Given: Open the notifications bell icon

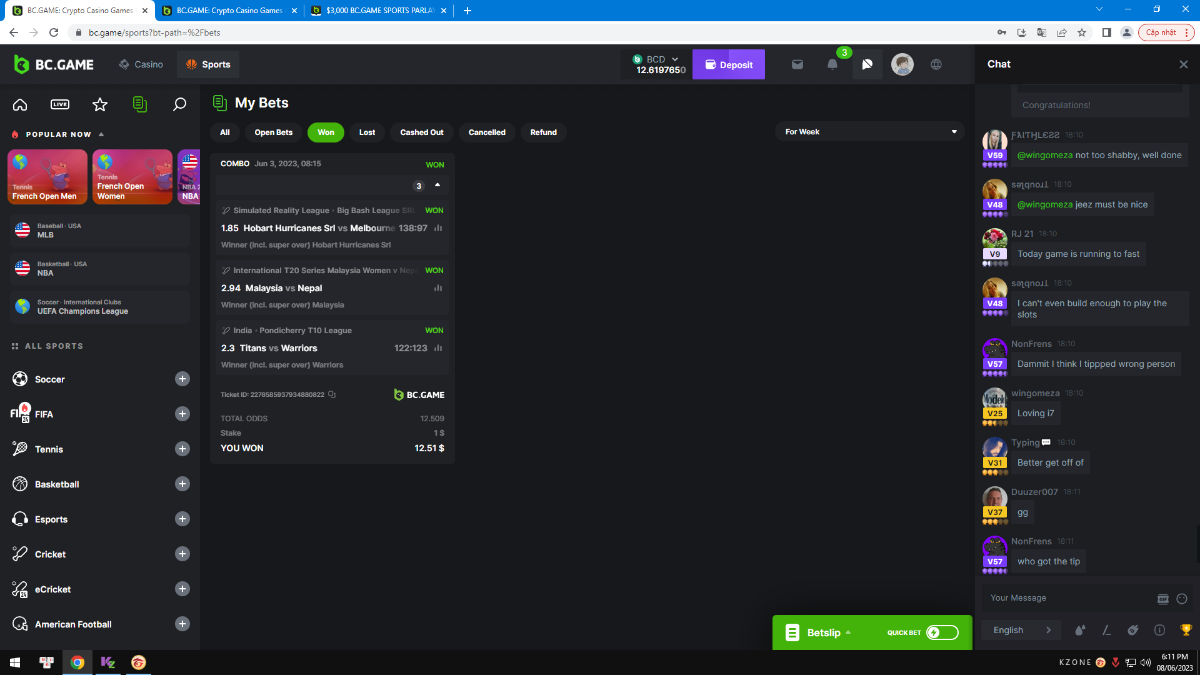Looking at the screenshot, I should point(832,64).
